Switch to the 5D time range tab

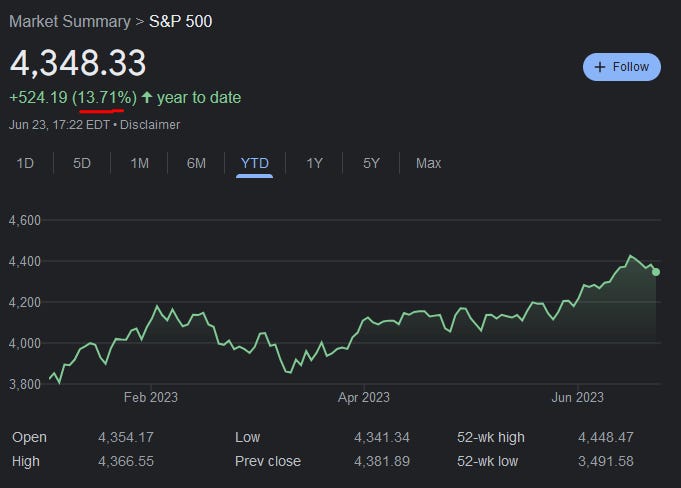pos(82,163)
